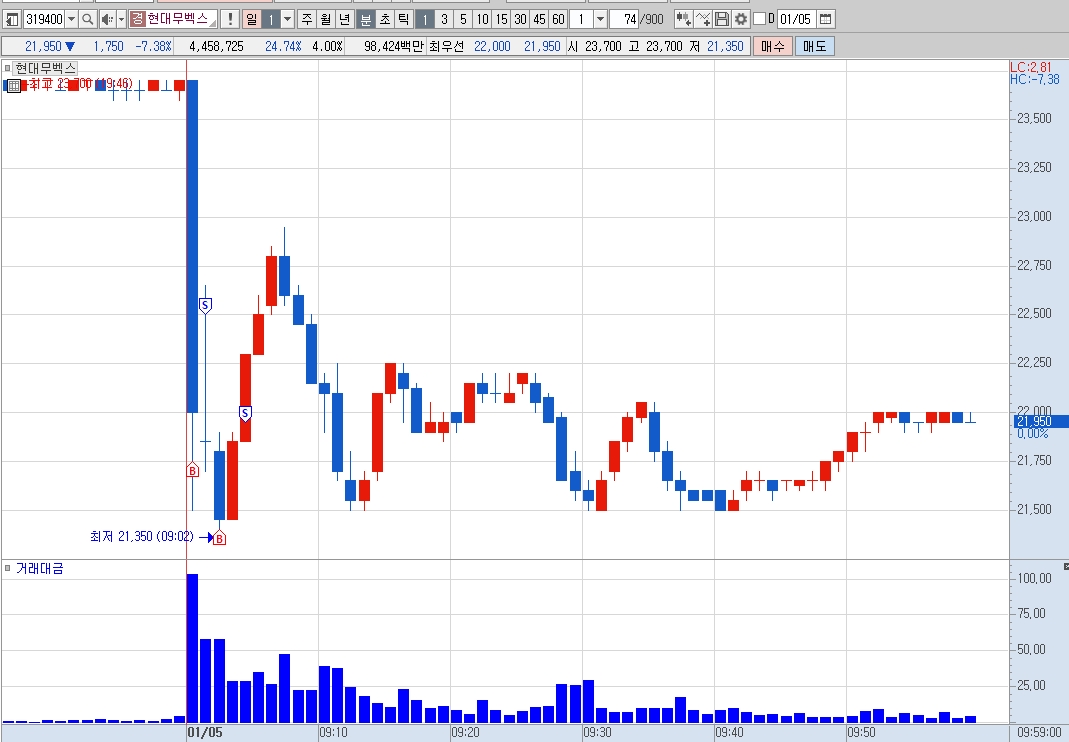Click the small square beside 거래대금 label
1069x742 pixels.
[x=7, y=568]
